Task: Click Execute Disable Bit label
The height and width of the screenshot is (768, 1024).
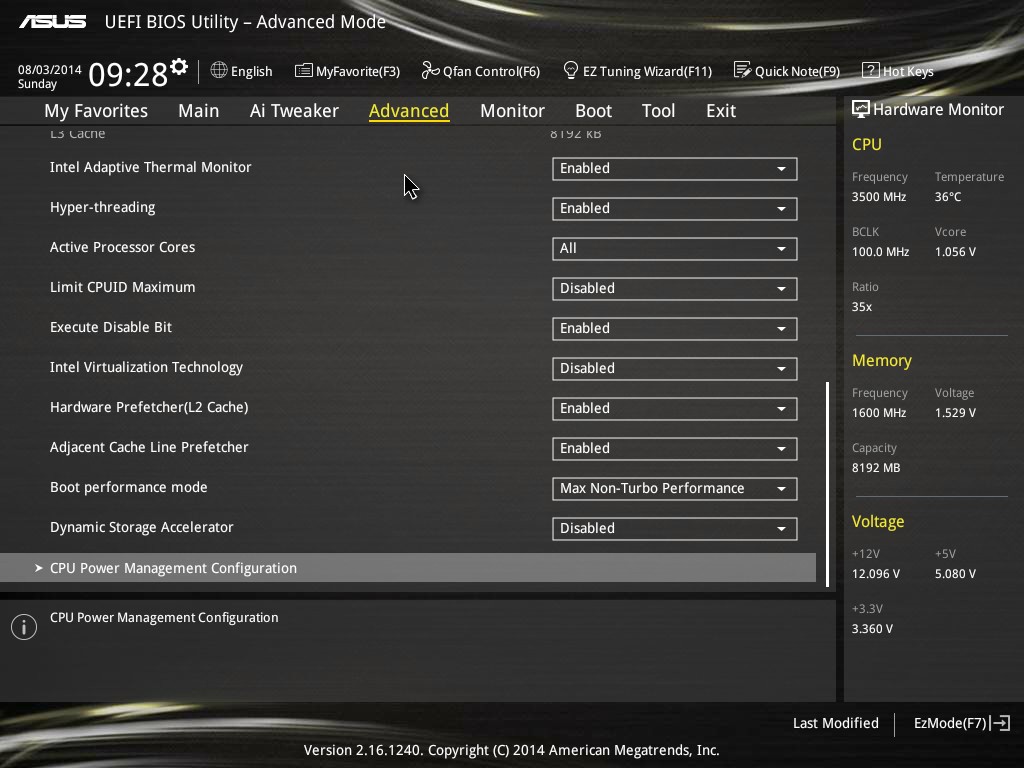Action: pos(111,327)
